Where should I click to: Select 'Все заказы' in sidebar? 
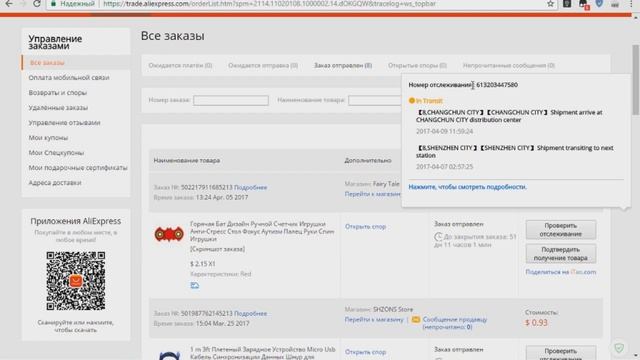coord(47,62)
